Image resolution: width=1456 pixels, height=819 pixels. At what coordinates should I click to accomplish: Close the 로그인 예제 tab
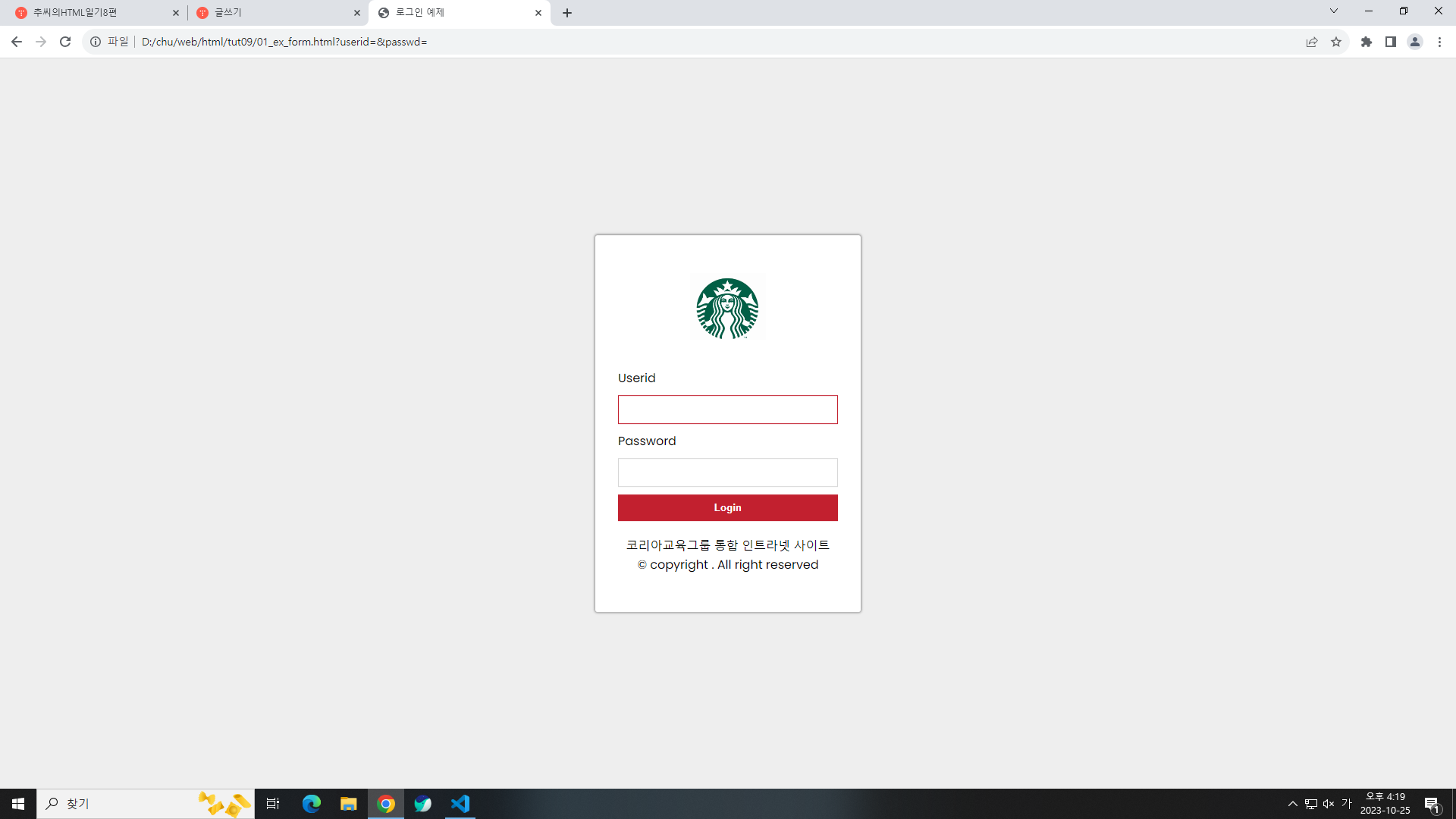[538, 13]
